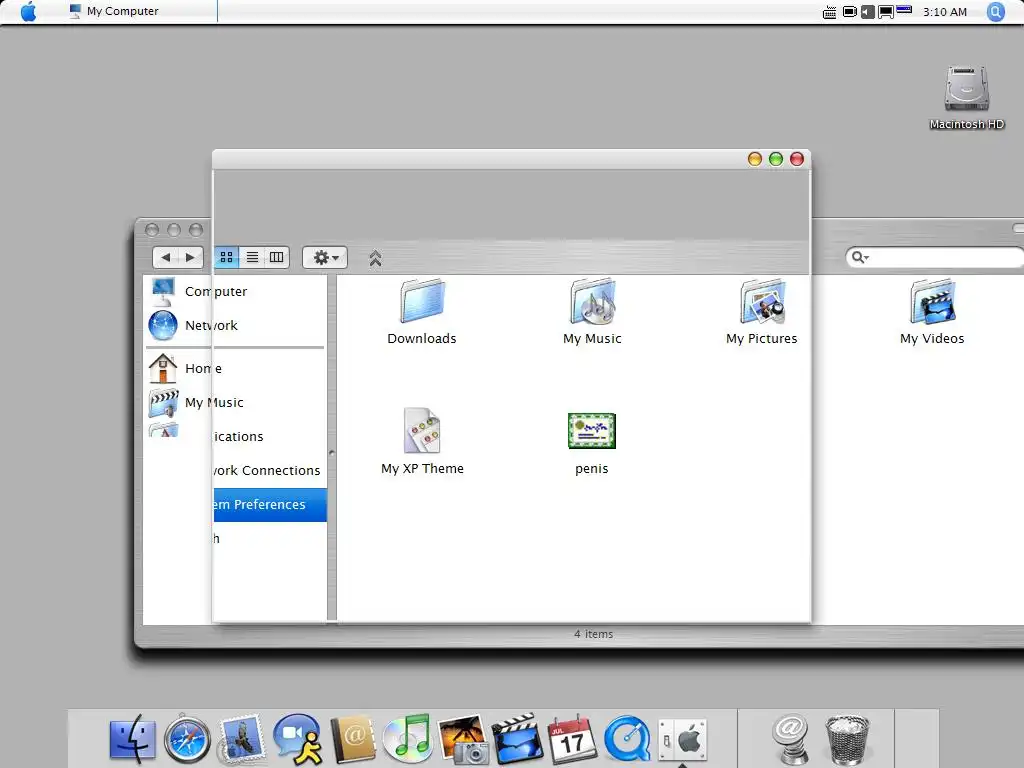Open System Preferences in the dock
The height and width of the screenshot is (768, 1024).
tap(682, 740)
